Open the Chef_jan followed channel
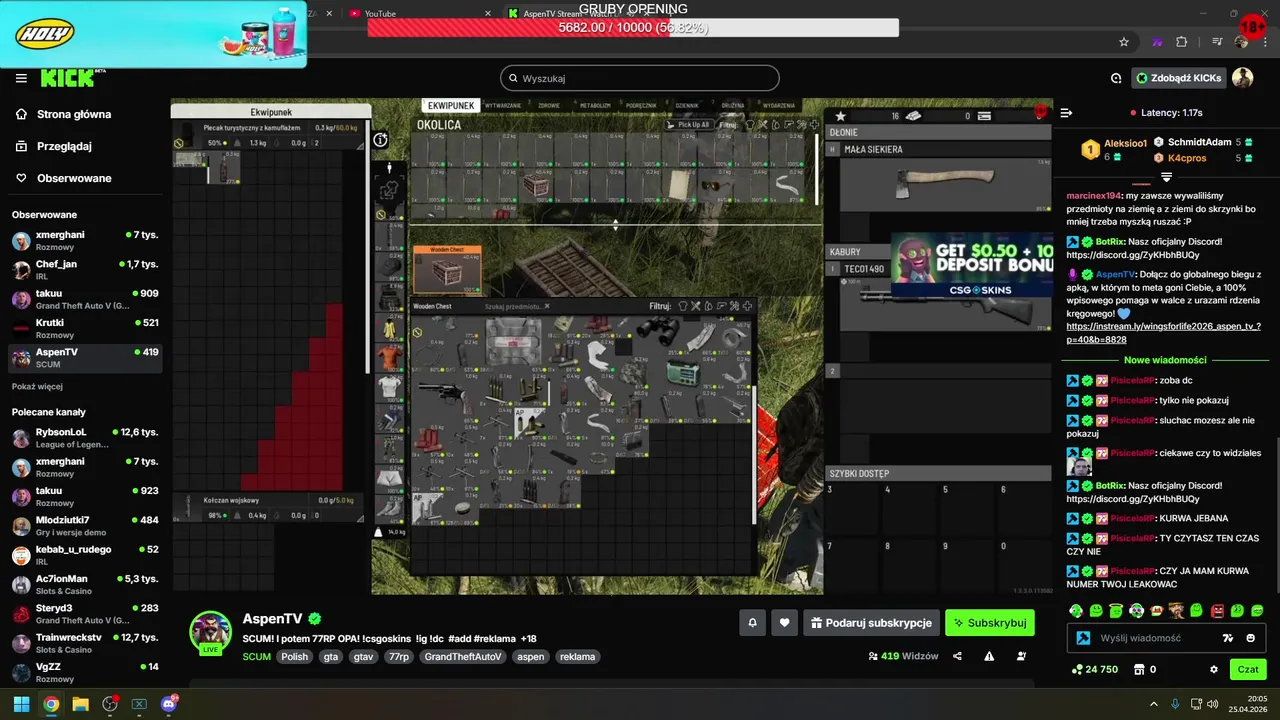Image resolution: width=1280 pixels, height=720 pixels. click(x=86, y=269)
